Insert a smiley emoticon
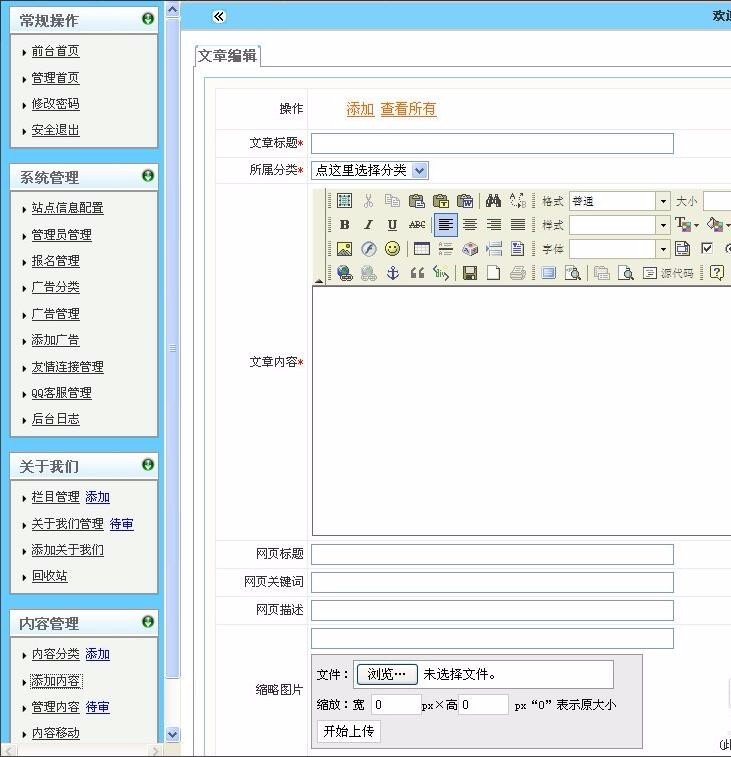Screen dimensions: 731x757 click(392, 249)
